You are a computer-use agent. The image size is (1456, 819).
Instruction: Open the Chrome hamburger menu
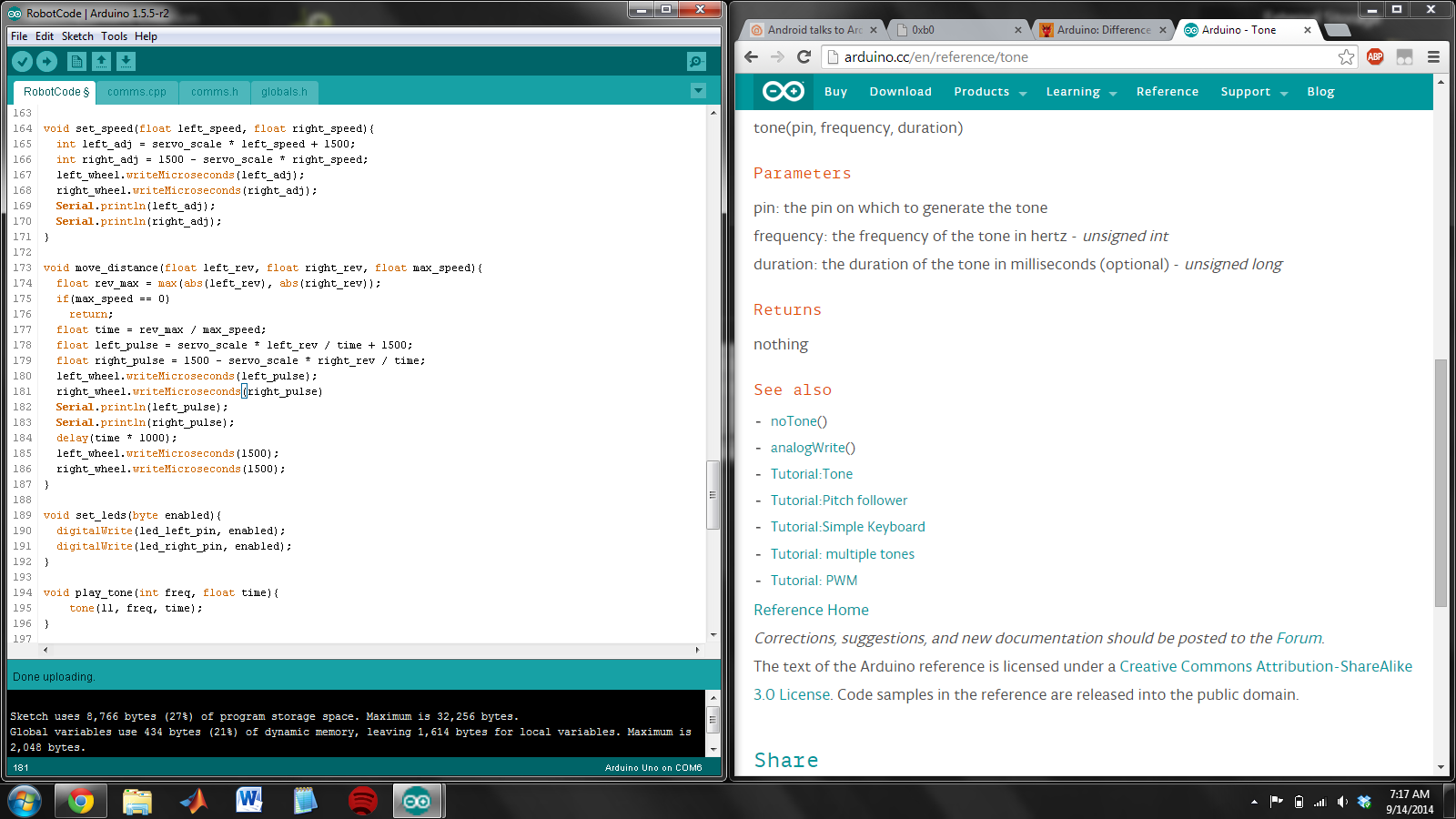[x=1433, y=56]
